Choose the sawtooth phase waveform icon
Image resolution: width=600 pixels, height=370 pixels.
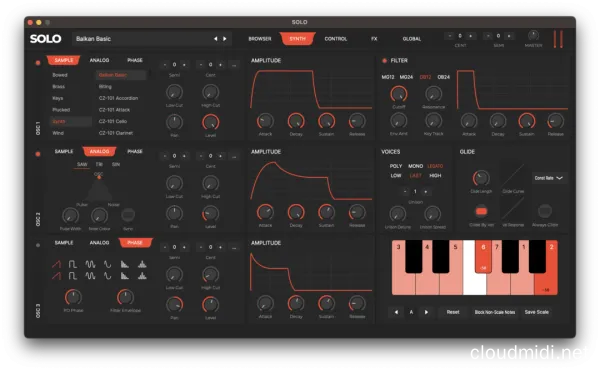point(56,264)
